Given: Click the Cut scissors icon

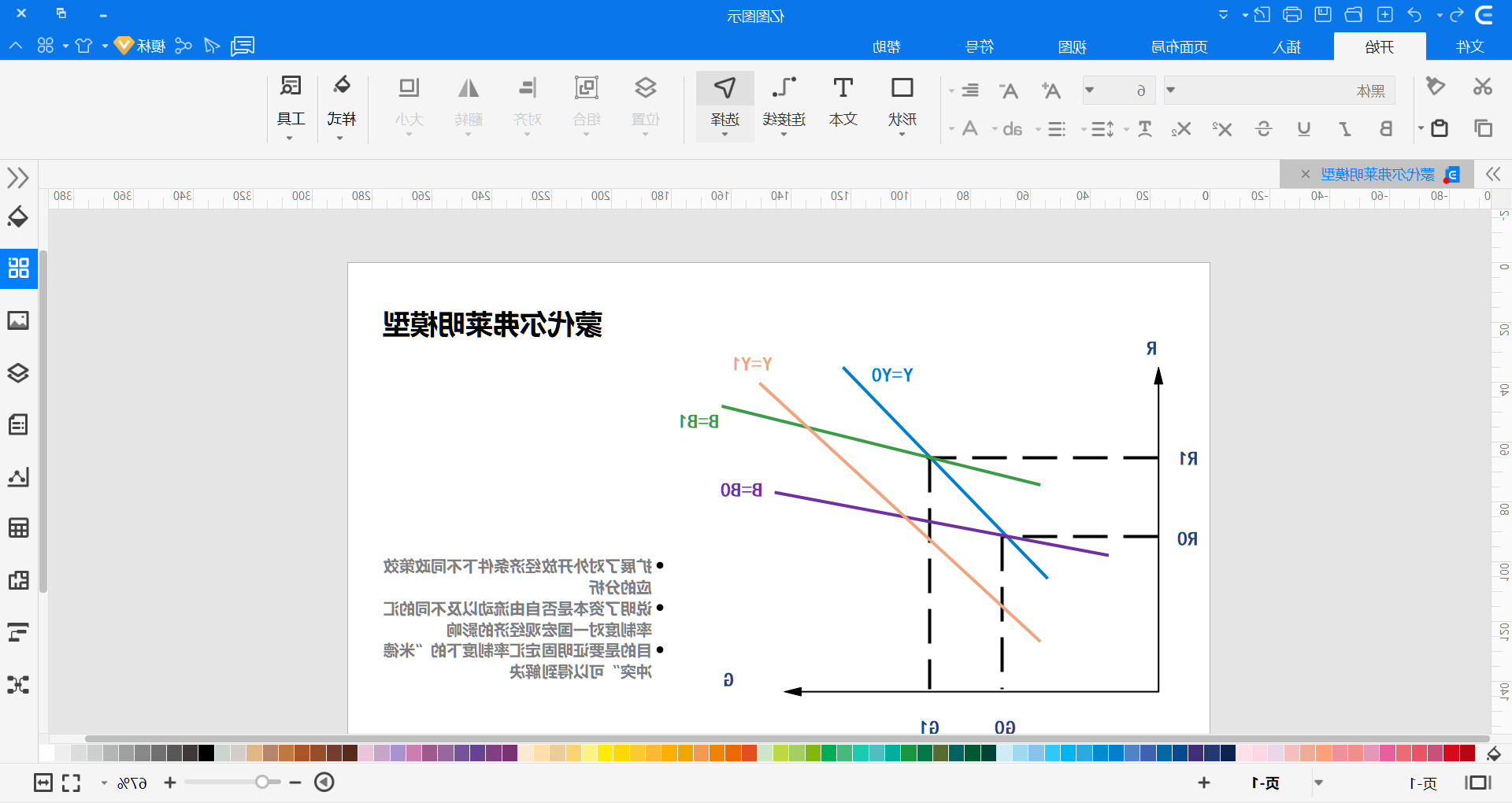Looking at the screenshot, I should [1482, 87].
